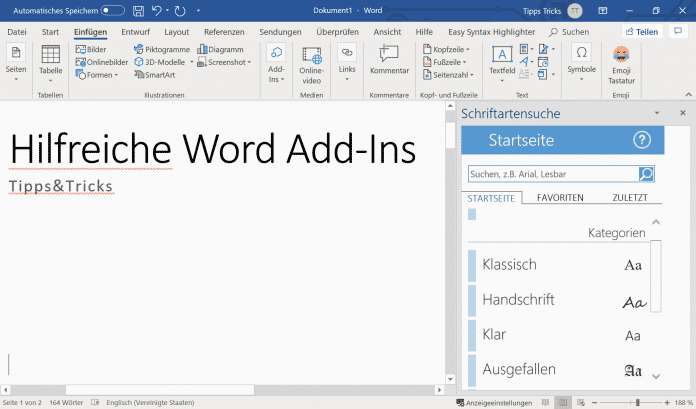Open the Piktogramme gallery

click(x=160, y=48)
